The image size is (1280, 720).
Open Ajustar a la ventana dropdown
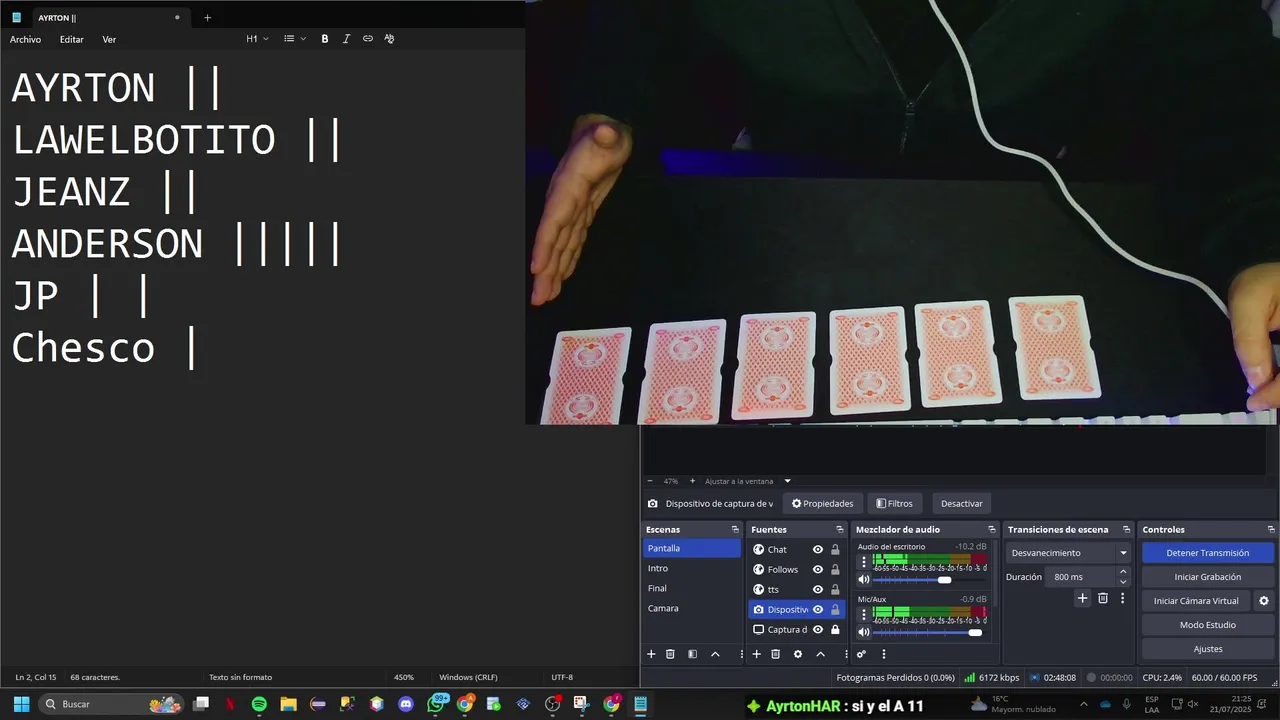[747, 481]
